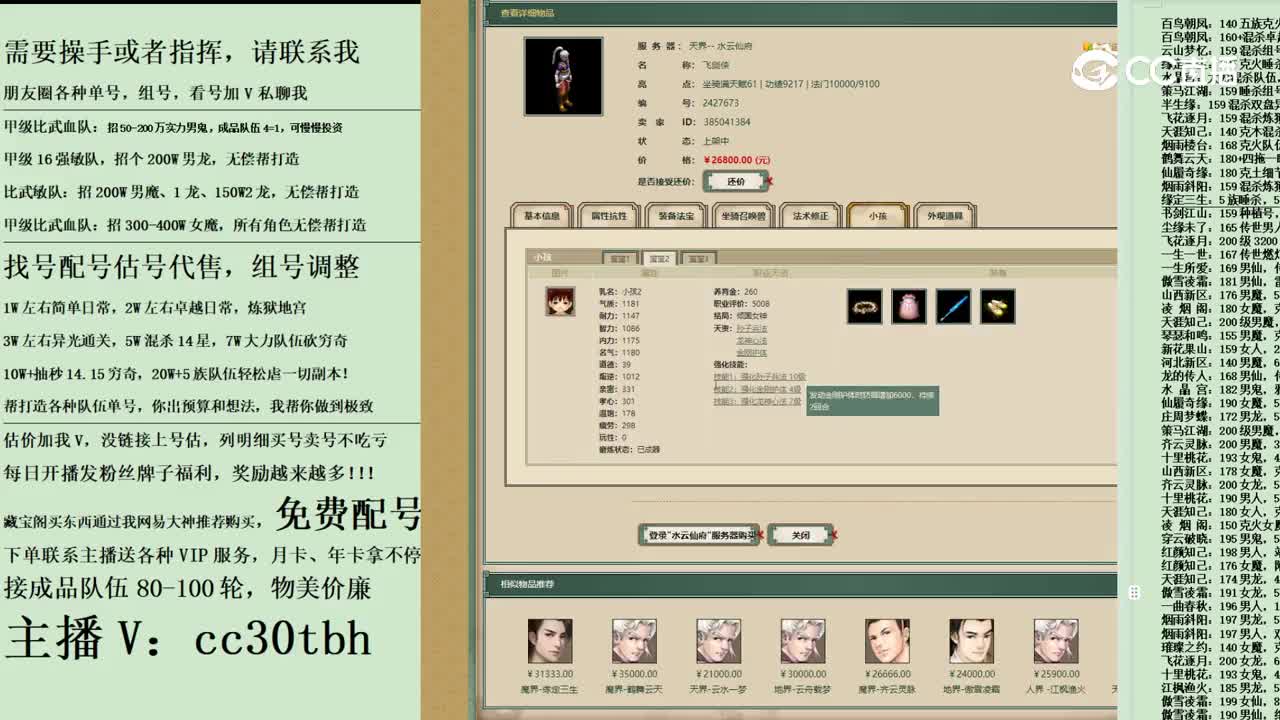
Task: Click the 地界-云舟载梦 item name
Action: coord(802,690)
